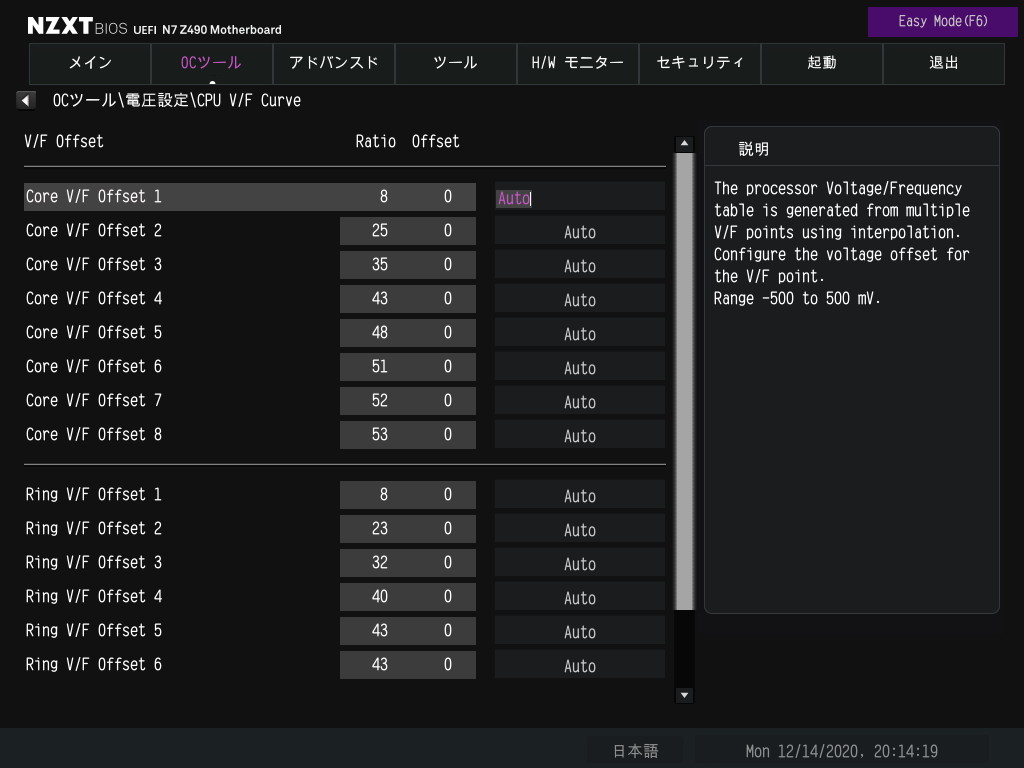Click ratio value 23 of Ring Offset 2
1024x768 pixels.
379,528
